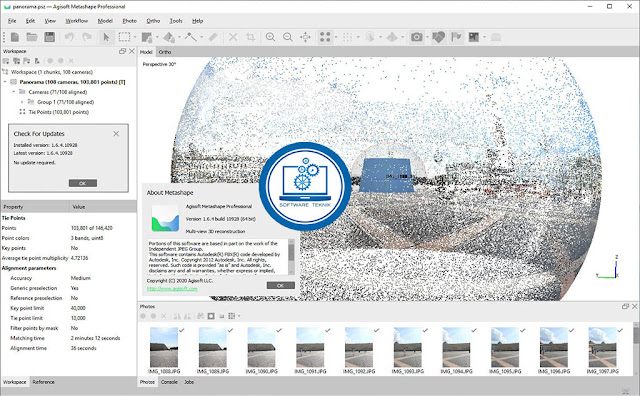This screenshot has width=640, height=396.
Task: Switch to the Ortho view tab
Action: point(165,52)
